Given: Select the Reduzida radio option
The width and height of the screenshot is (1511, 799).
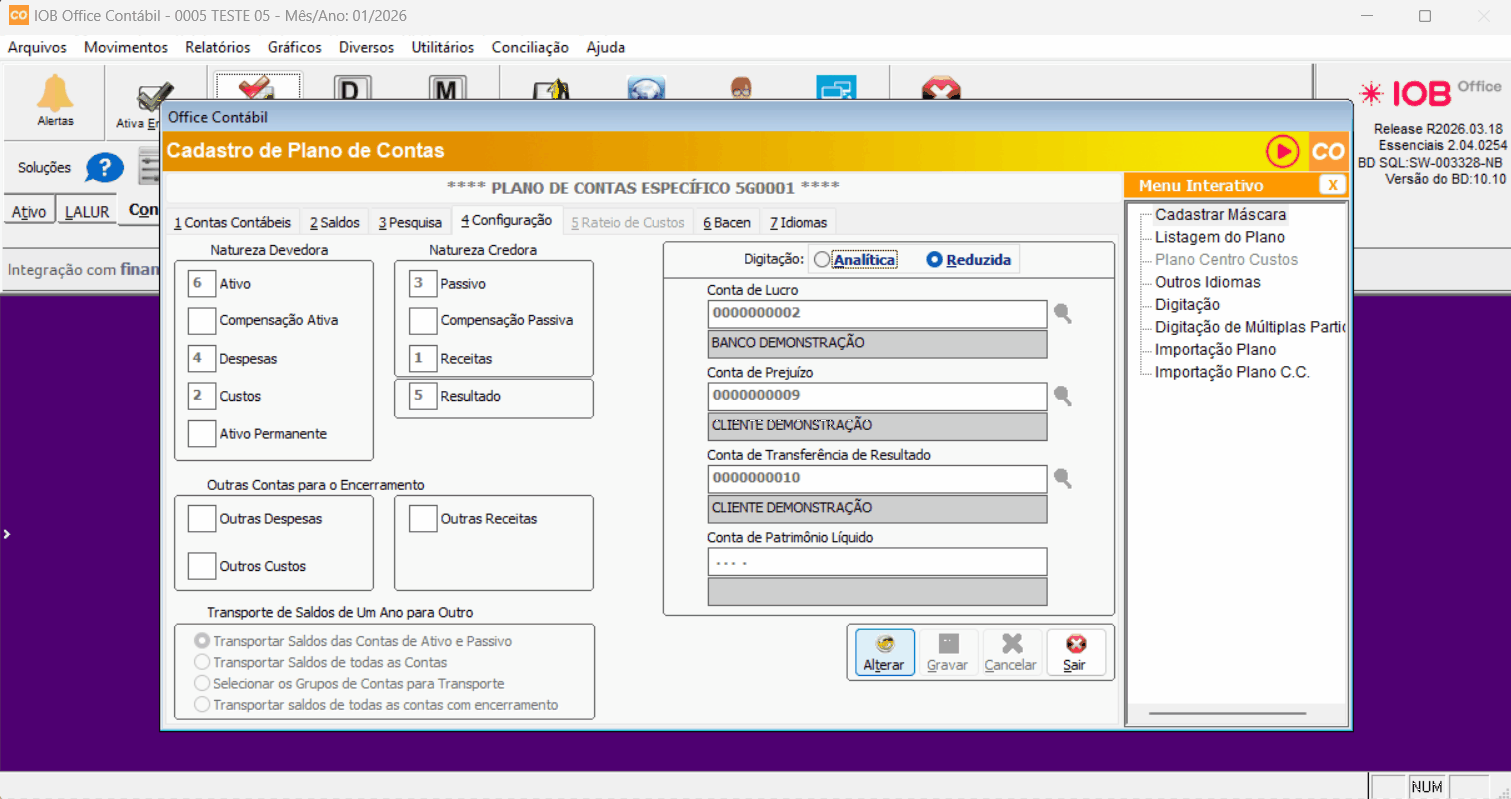Looking at the screenshot, I should [x=935, y=260].
